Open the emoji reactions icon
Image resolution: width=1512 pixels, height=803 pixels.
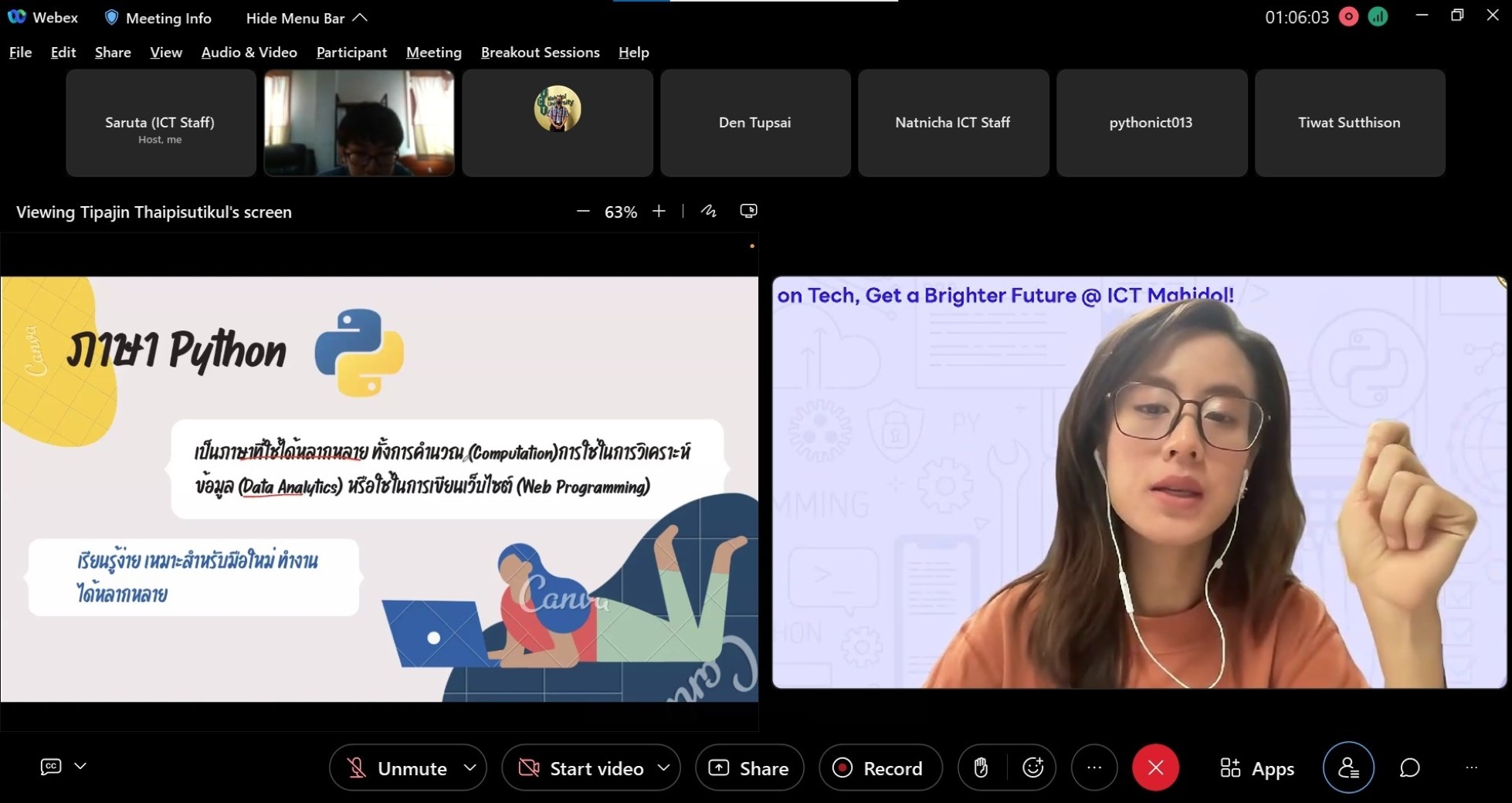click(1032, 767)
